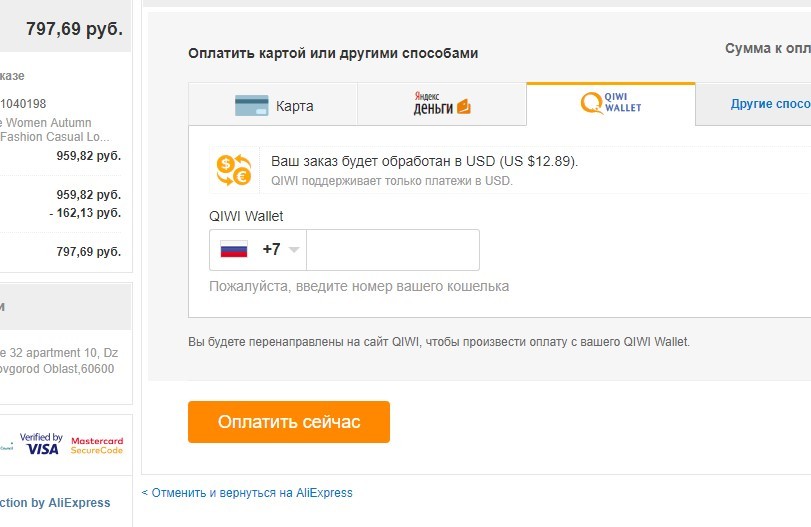The width and height of the screenshot is (811, 527).
Task: Click the +7 country code text
Action: click(272, 249)
